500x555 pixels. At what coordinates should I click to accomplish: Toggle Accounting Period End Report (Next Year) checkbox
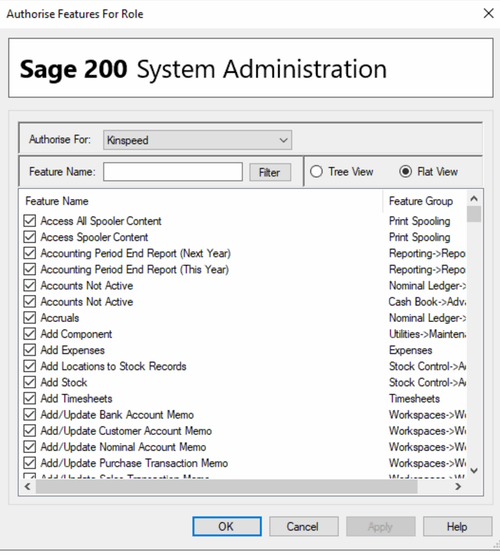tap(30, 253)
